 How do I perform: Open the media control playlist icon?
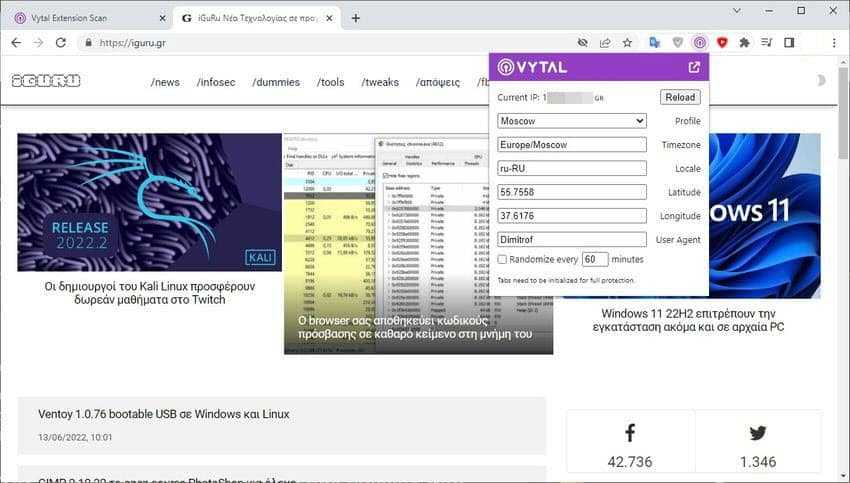click(767, 42)
